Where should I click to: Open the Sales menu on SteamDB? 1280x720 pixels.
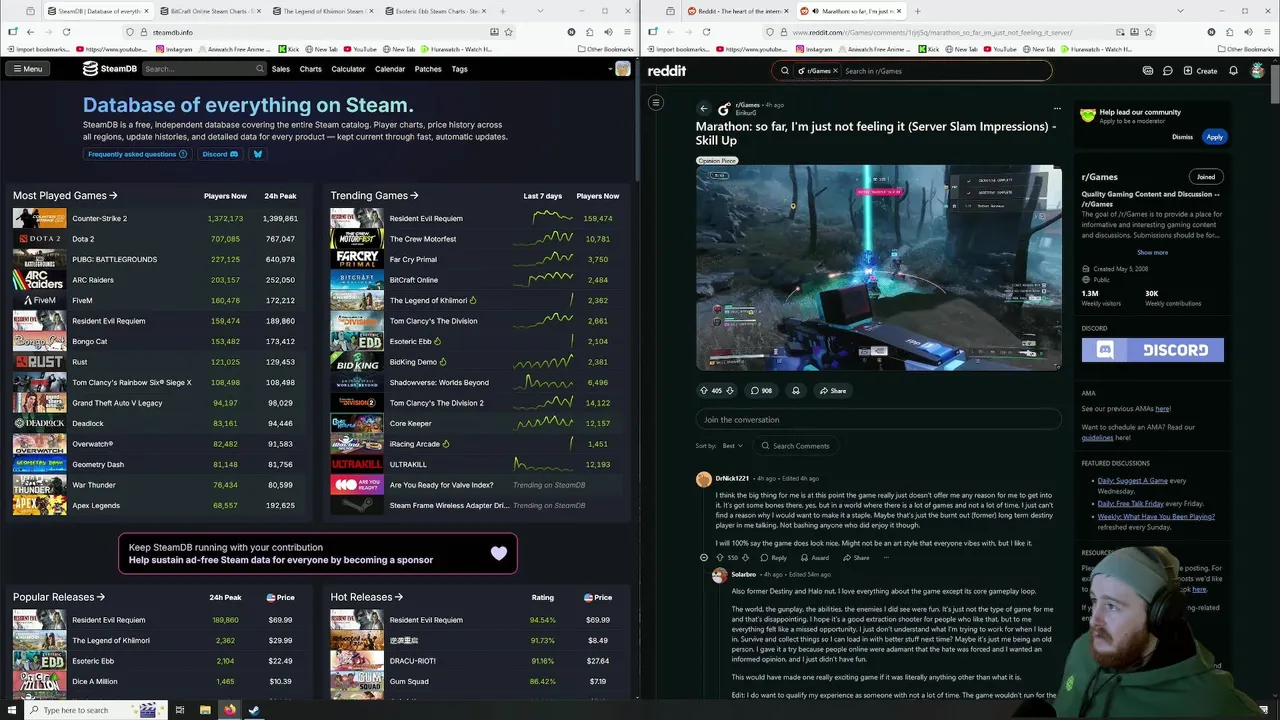[281, 69]
